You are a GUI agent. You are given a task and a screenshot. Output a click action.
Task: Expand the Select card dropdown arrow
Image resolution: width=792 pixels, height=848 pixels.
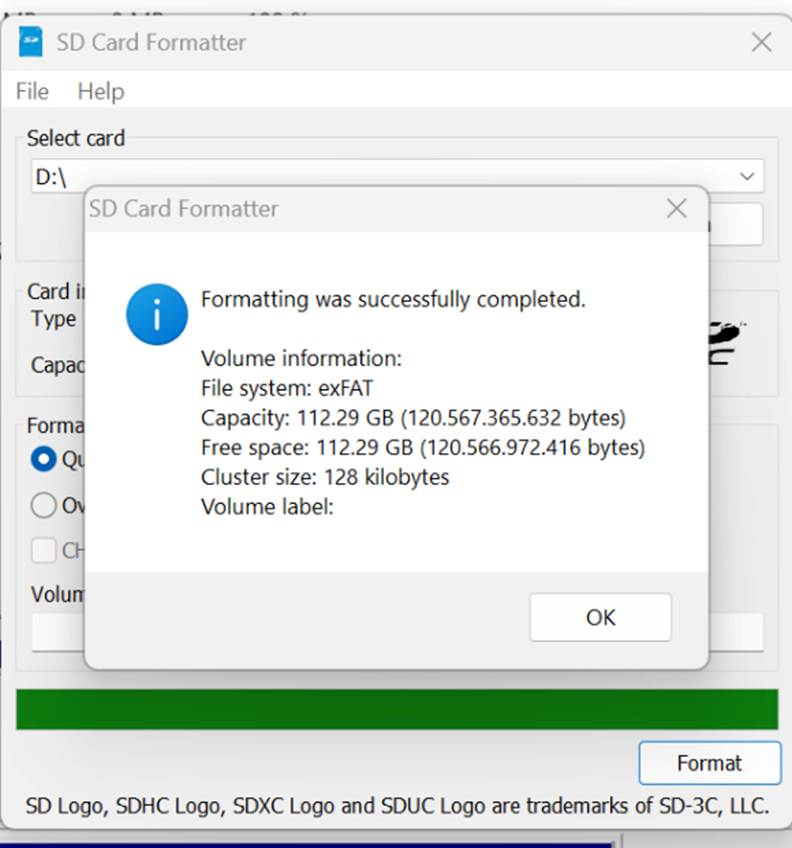point(746,177)
